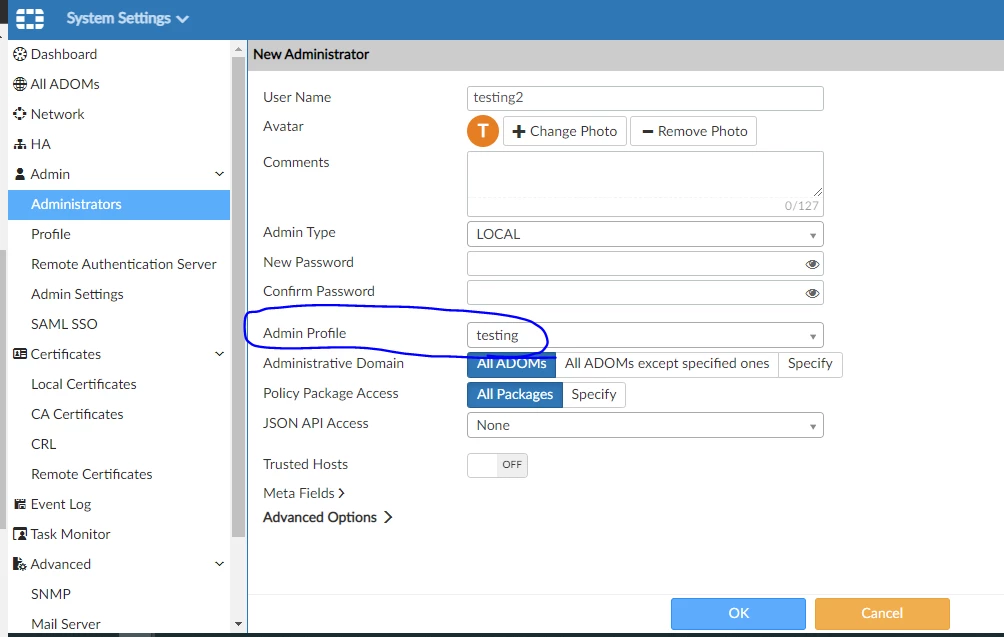Click the Change Photo button
1004x637 pixels.
tap(565, 131)
